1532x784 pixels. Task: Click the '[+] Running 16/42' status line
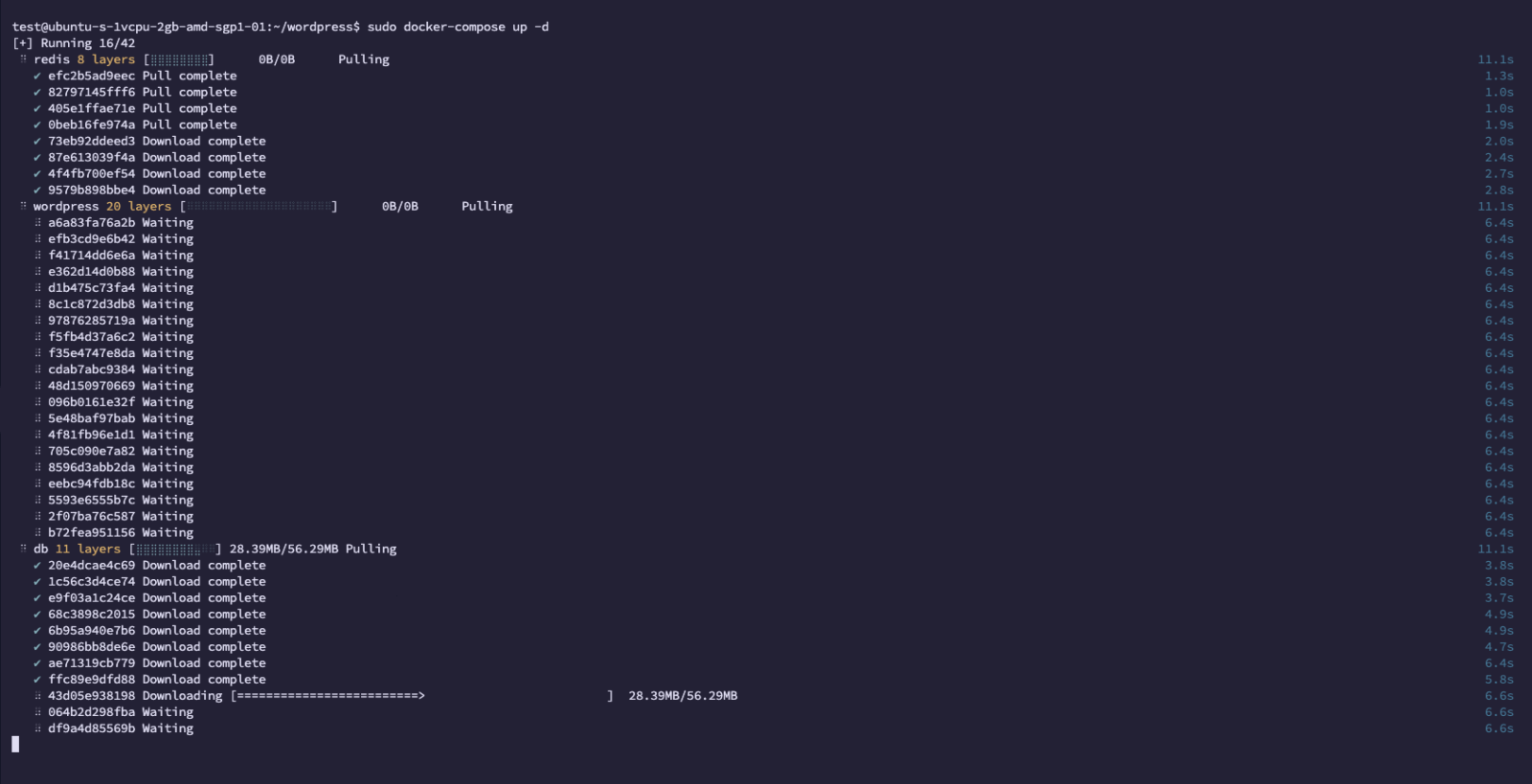pyautogui.click(x=74, y=43)
